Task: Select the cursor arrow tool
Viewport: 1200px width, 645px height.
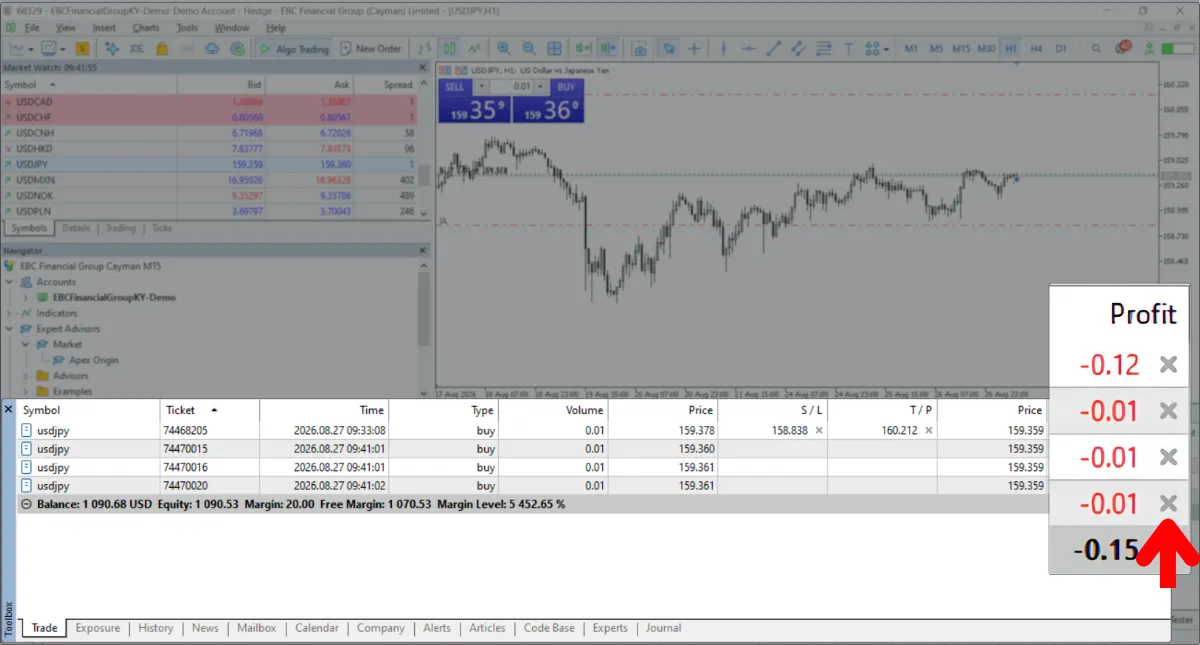Action: 668,48
